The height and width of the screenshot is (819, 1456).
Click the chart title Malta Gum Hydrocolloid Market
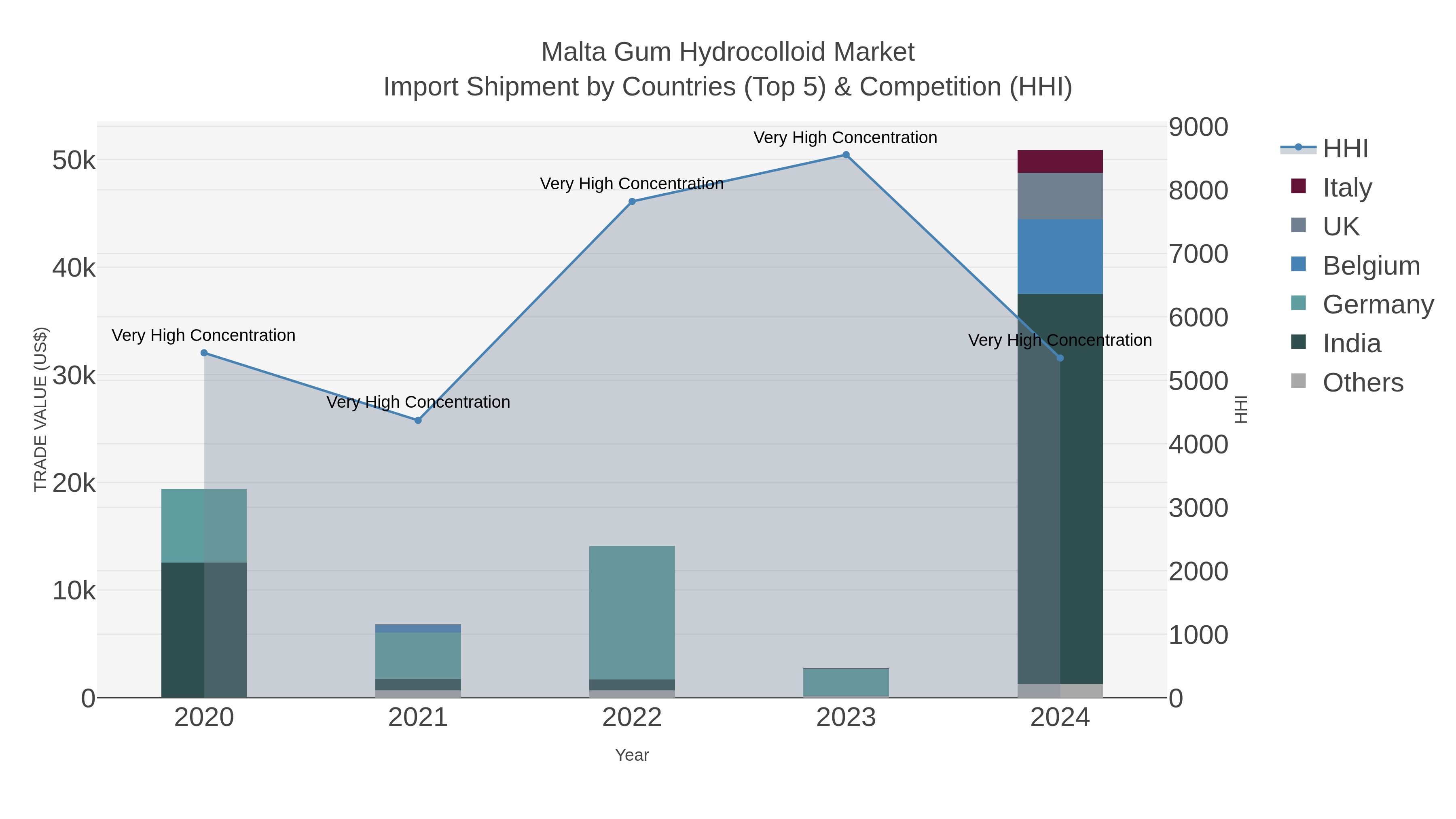point(728,52)
